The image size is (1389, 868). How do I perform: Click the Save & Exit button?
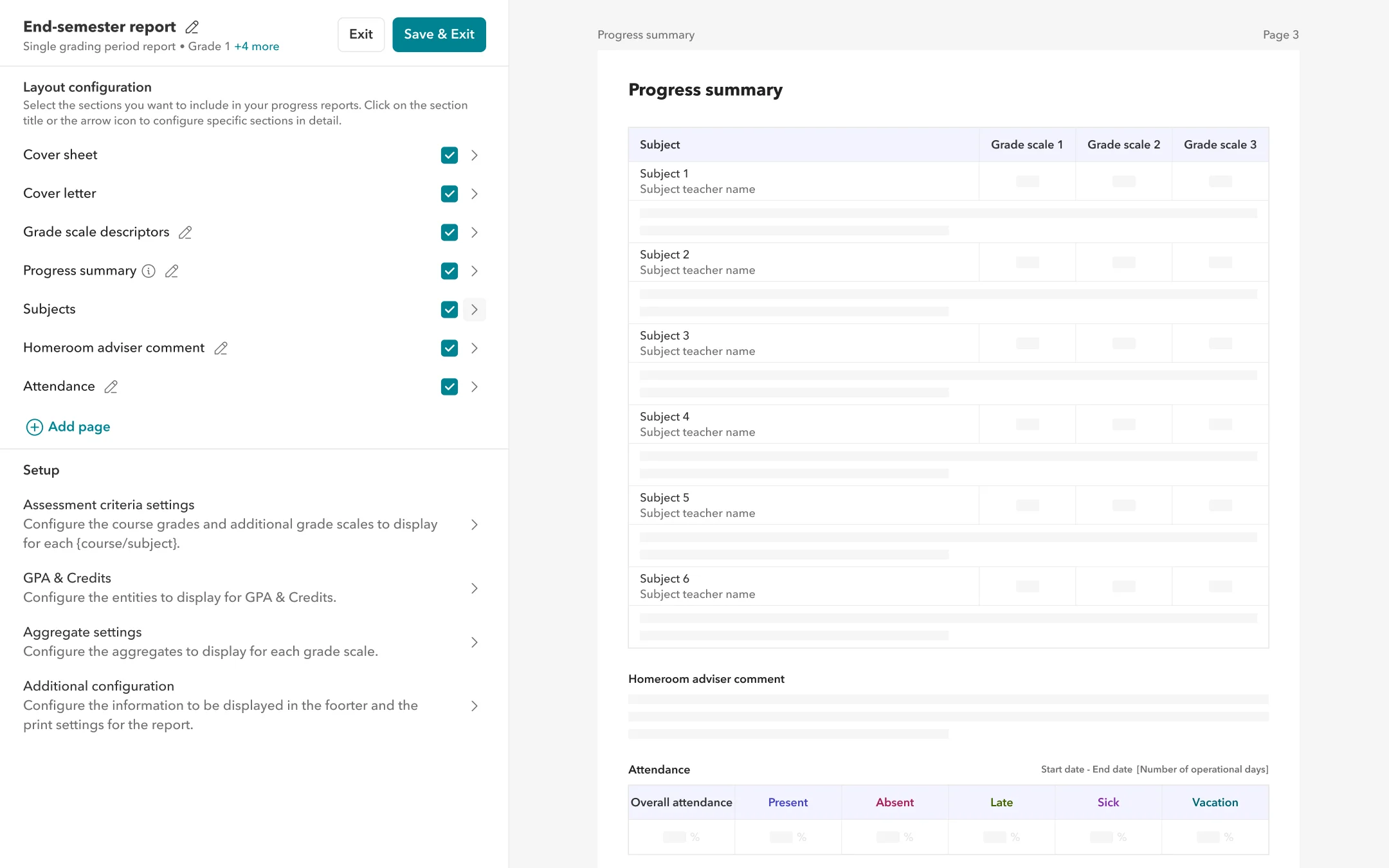[x=439, y=35]
